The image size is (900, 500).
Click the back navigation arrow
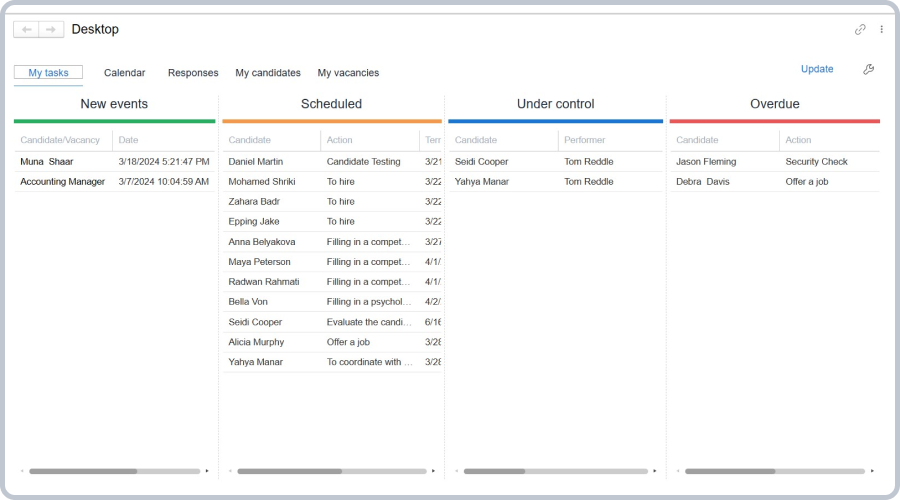tap(27, 30)
